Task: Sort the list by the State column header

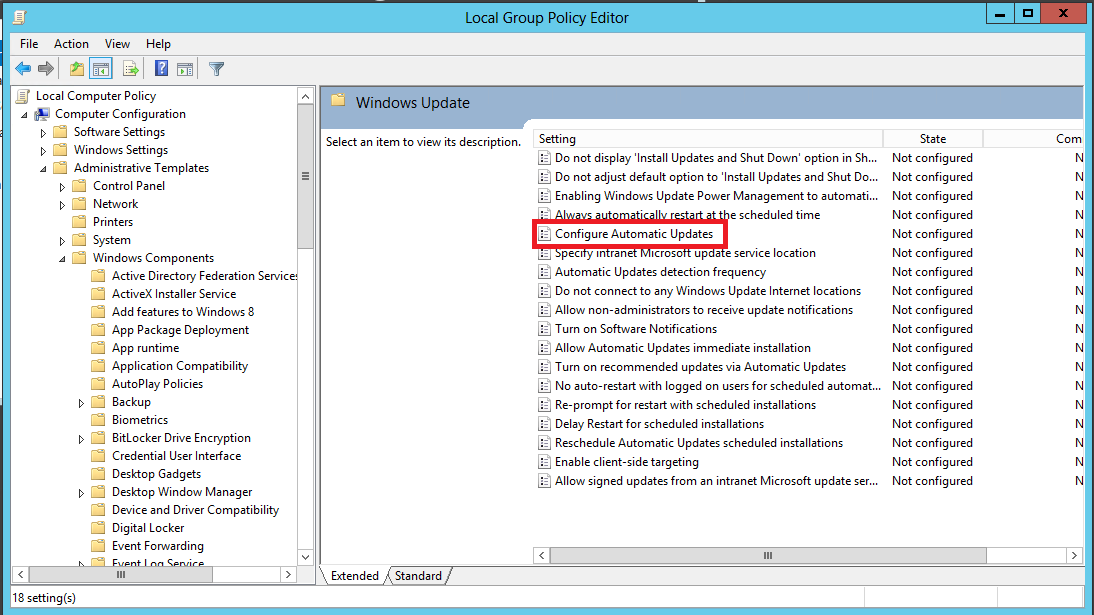Action: [x=933, y=139]
